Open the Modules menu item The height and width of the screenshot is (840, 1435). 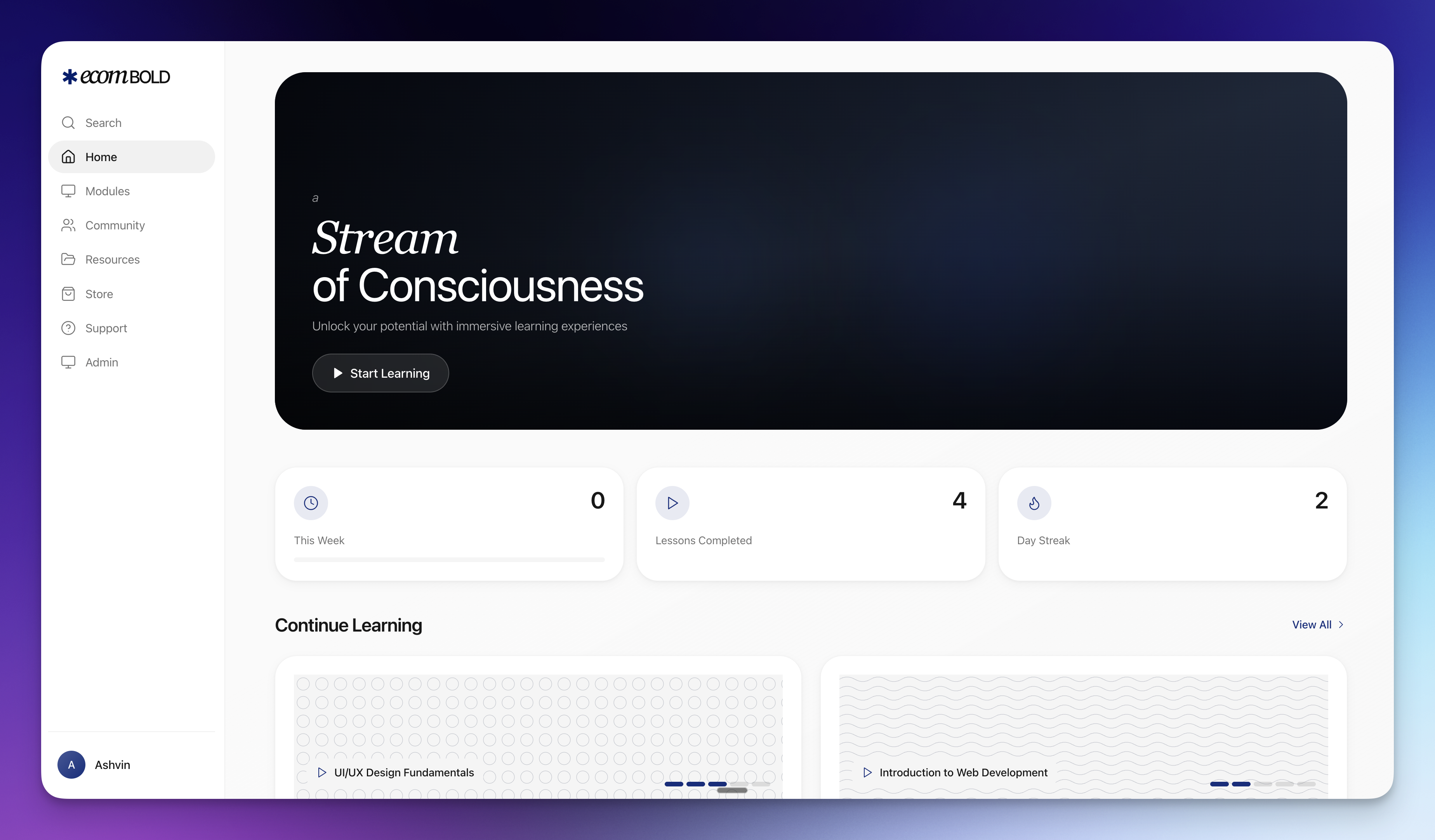pos(132,191)
